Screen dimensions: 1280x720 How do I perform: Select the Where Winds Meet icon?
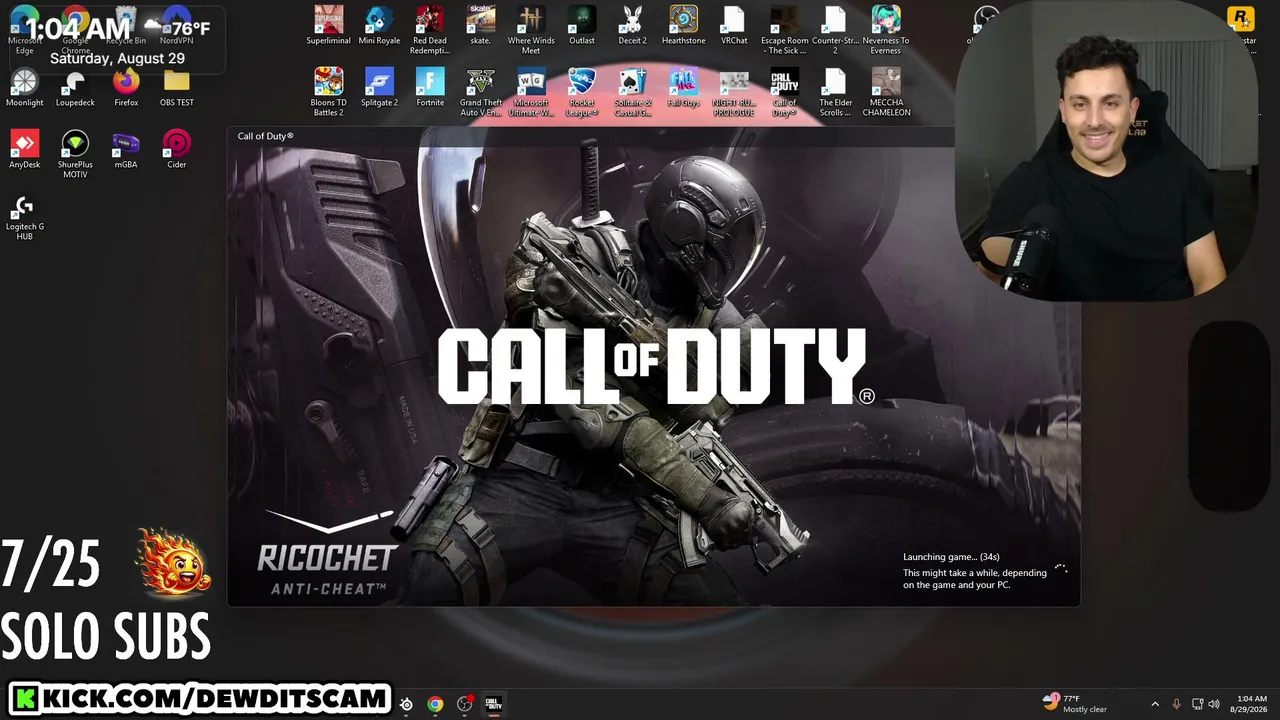(531, 30)
